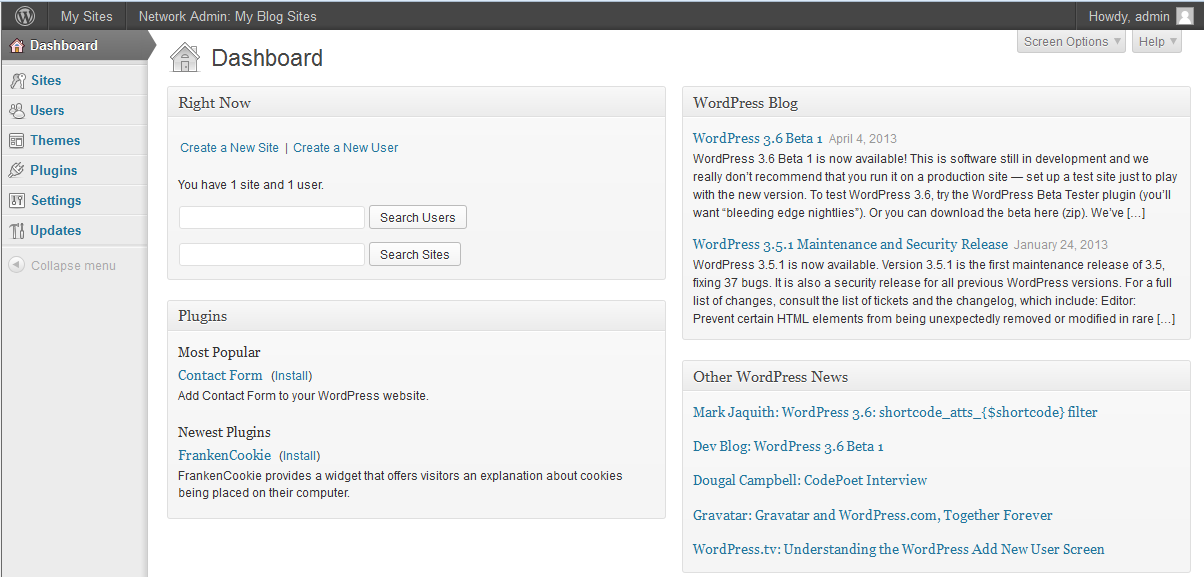The width and height of the screenshot is (1204, 577).
Task: Open Mark Jaquith shortcode_atts filter news link
Action: coord(895,412)
